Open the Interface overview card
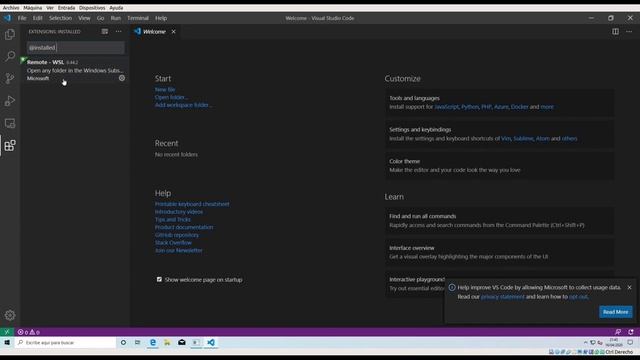Viewport: 640px width, 360px height. (500, 252)
